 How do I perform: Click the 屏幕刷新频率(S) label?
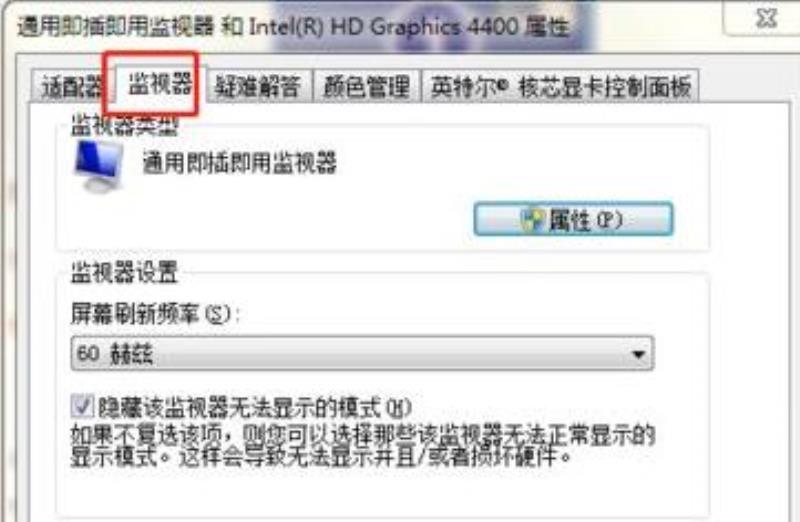coord(155,313)
